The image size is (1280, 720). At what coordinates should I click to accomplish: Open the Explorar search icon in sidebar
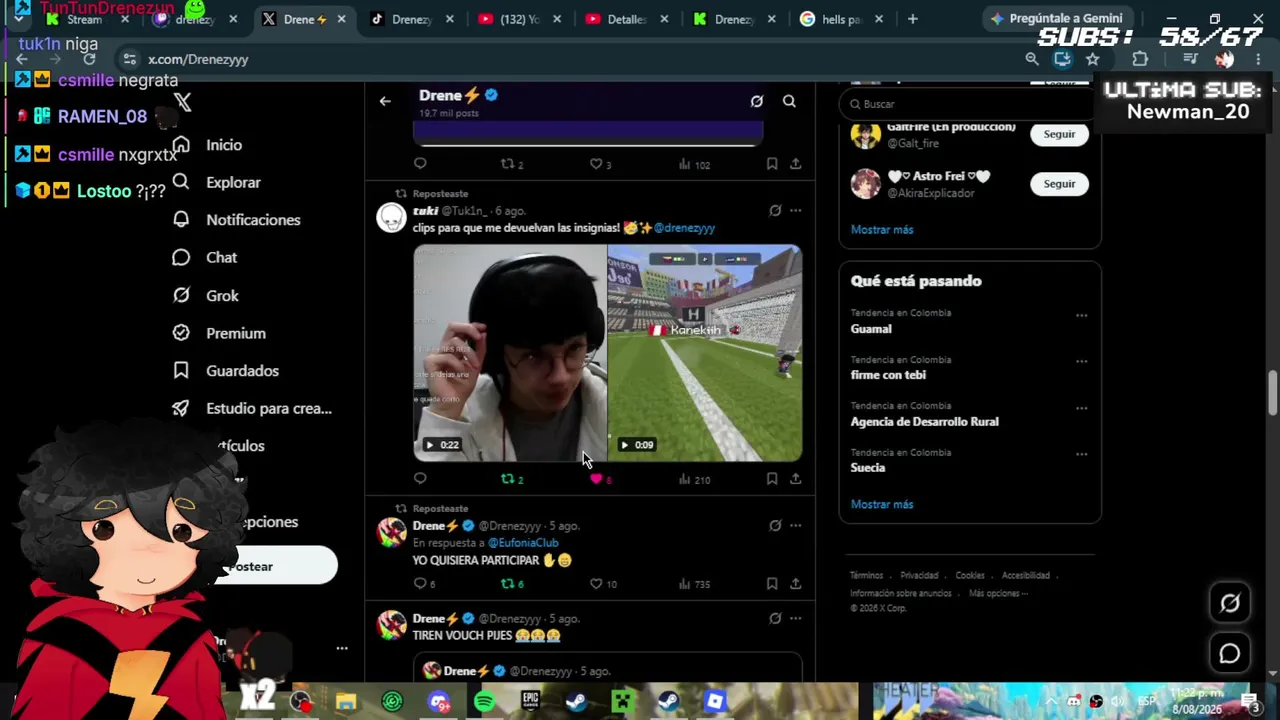[x=181, y=182]
